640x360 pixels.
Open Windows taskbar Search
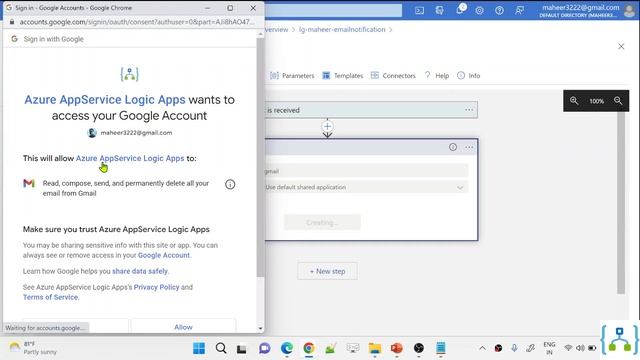coord(221,348)
